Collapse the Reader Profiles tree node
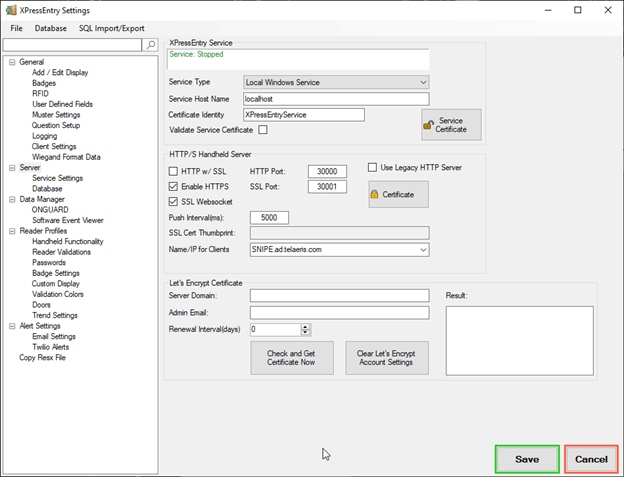This screenshot has width=624, height=477. [11, 231]
